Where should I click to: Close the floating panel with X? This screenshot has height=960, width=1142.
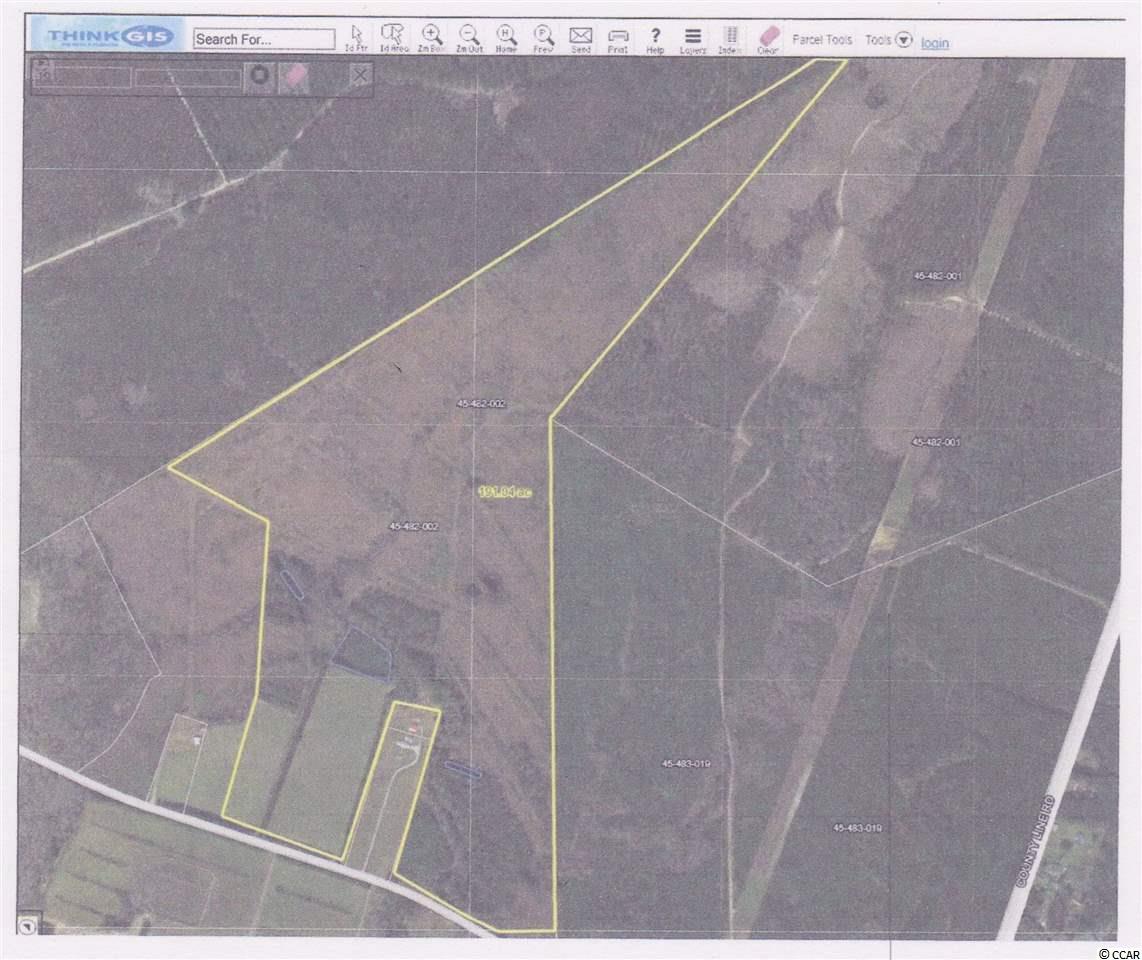pos(360,74)
